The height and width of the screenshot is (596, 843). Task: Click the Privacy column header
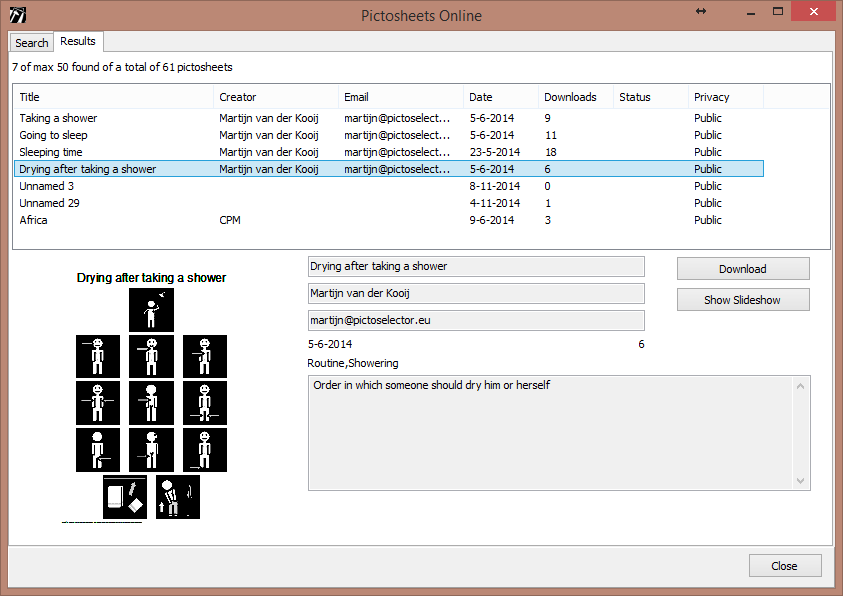coord(712,97)
